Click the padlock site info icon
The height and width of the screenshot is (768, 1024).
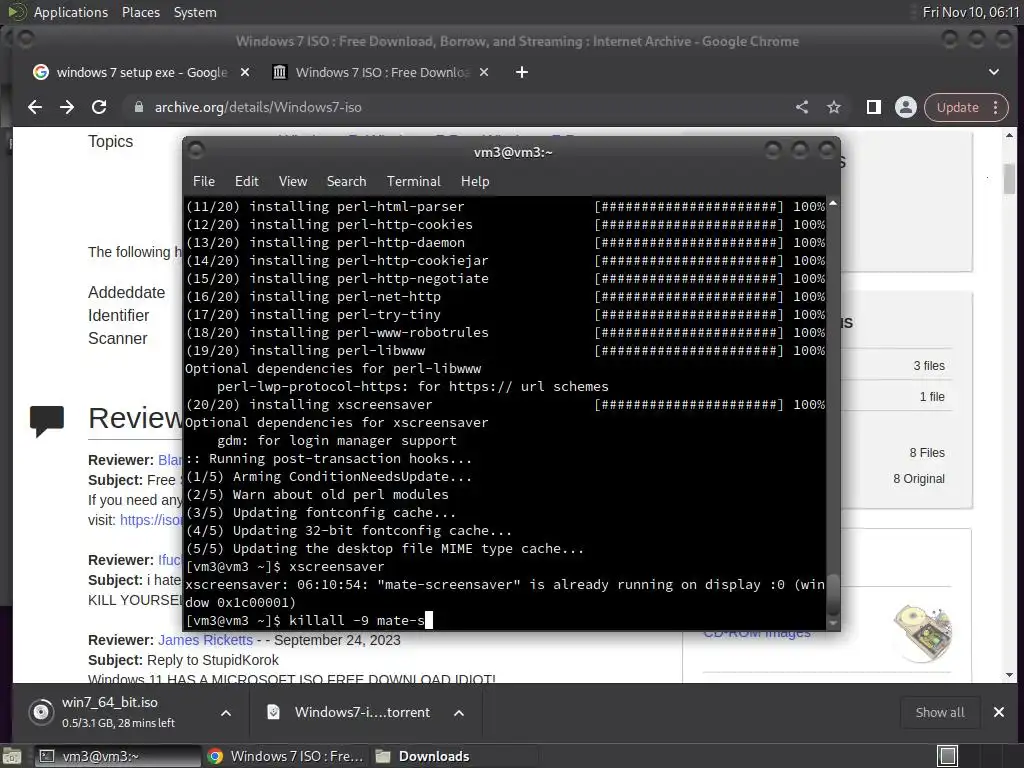(138, 107)
